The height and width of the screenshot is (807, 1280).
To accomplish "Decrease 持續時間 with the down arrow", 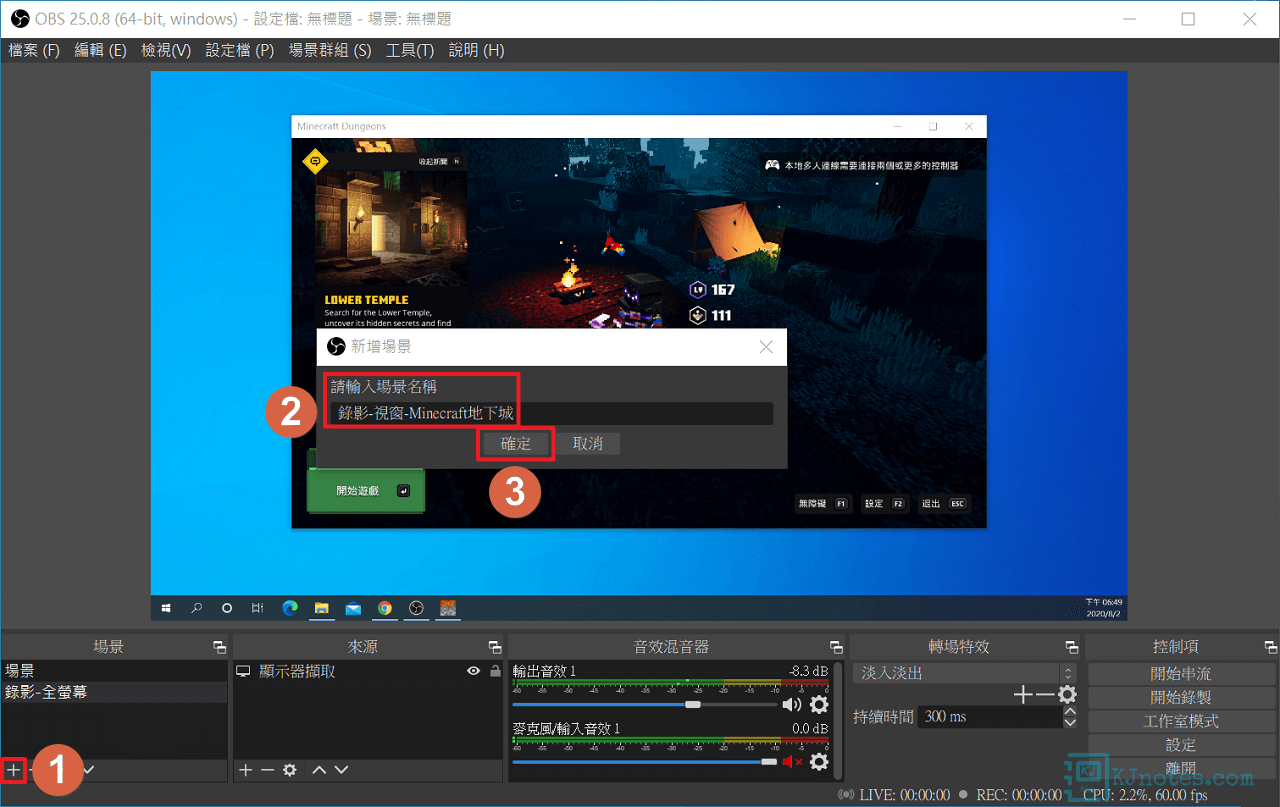I will pyautogui.click(x=1070, y=722).
